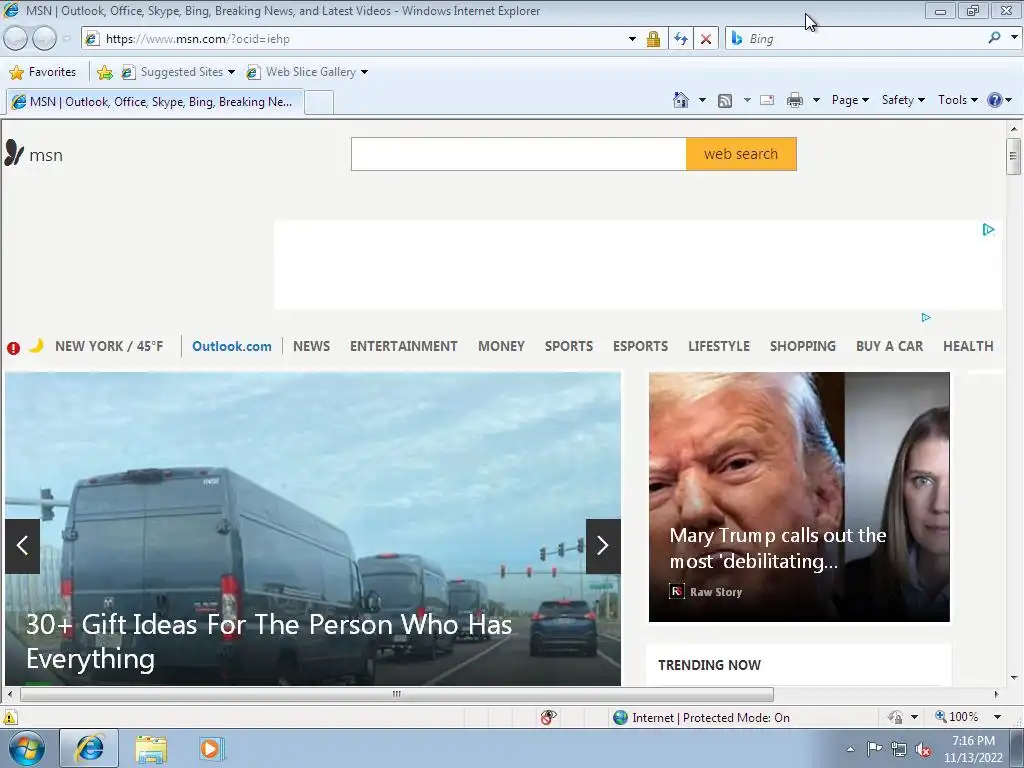Click the Forward navigation button
Screen dimensions: 1024x768
coord(44,39)
